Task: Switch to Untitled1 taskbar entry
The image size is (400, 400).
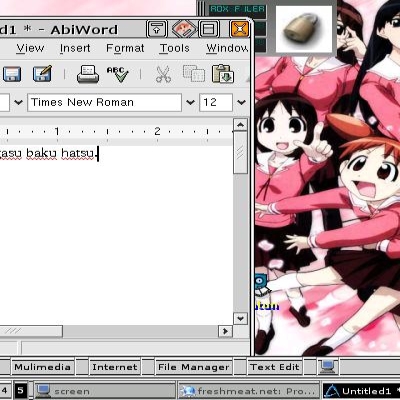Action: (x=361, y=391)
